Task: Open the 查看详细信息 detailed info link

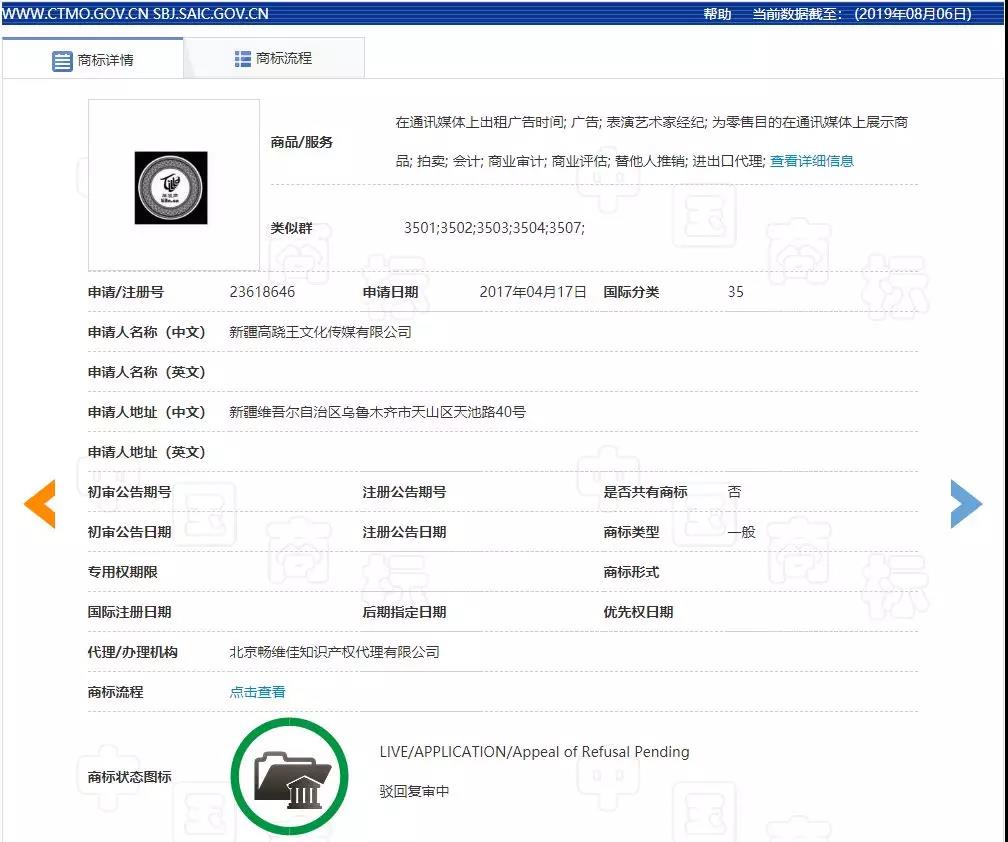Action: (x=813, y=160)
